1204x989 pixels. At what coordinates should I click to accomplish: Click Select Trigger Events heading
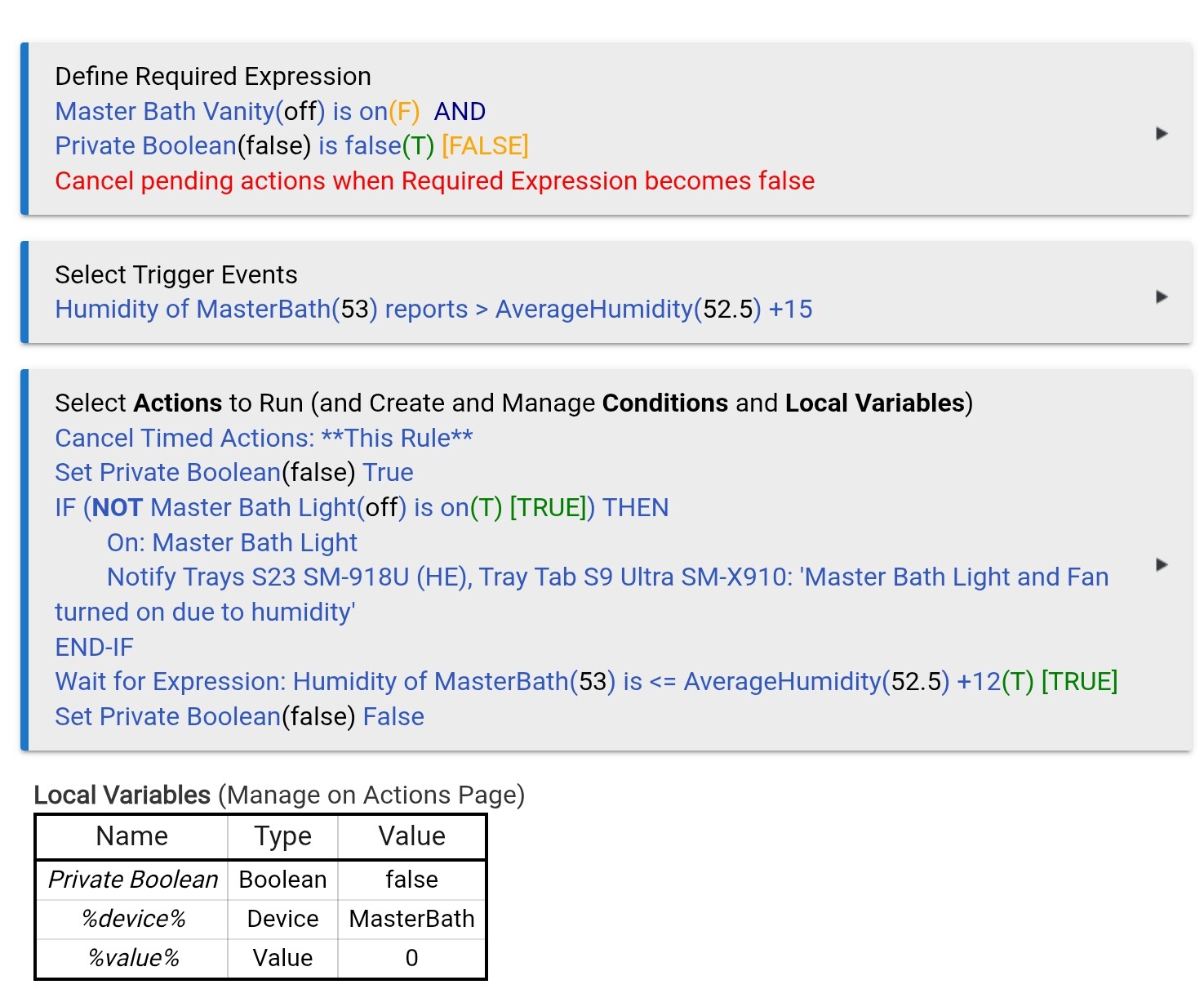[x=175, y=274]
